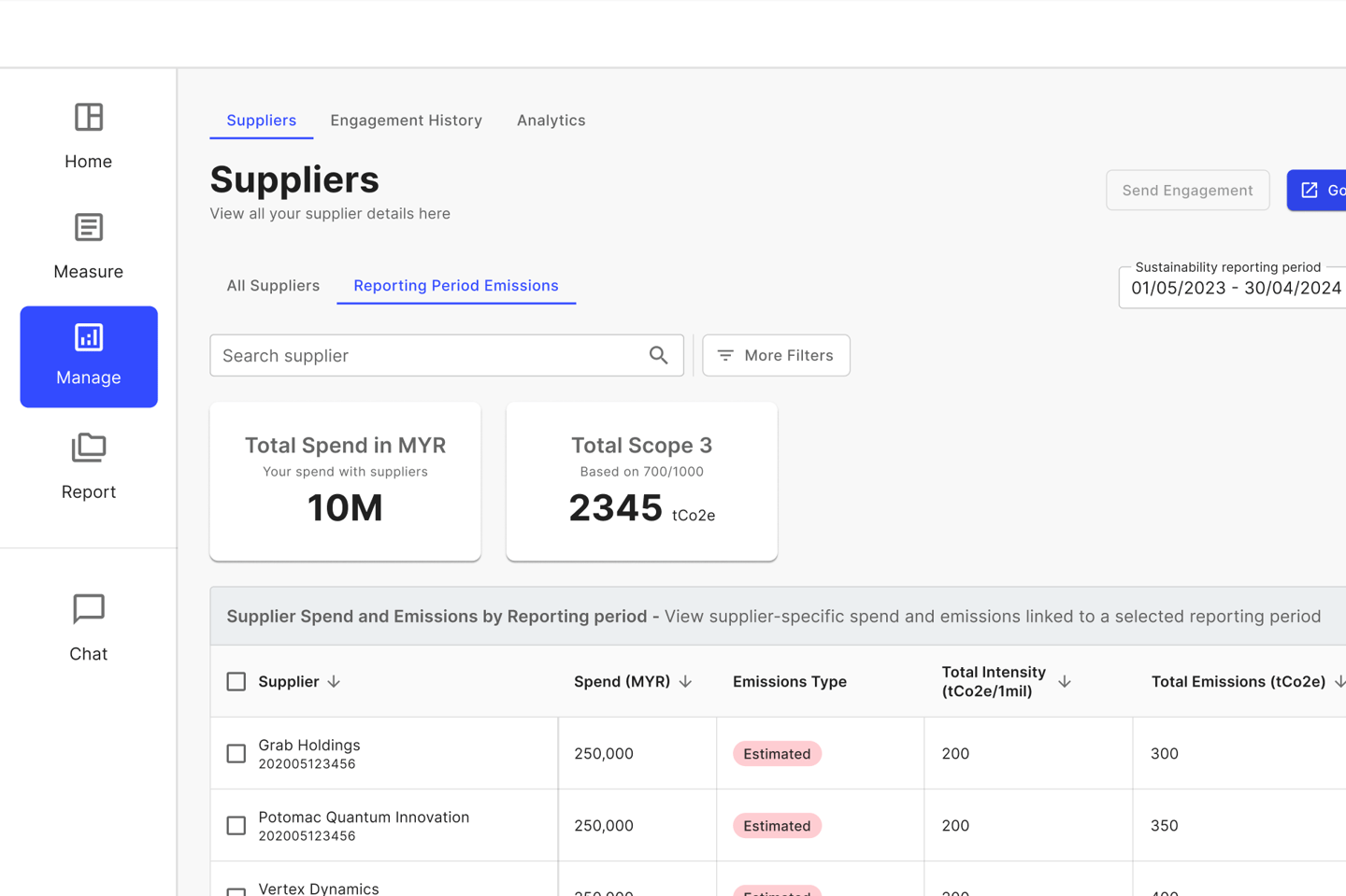The width and height of the screenshot is (1346, 896).
Task: Check the Grab Holdings row checkbox
Action: pos(236,754)
